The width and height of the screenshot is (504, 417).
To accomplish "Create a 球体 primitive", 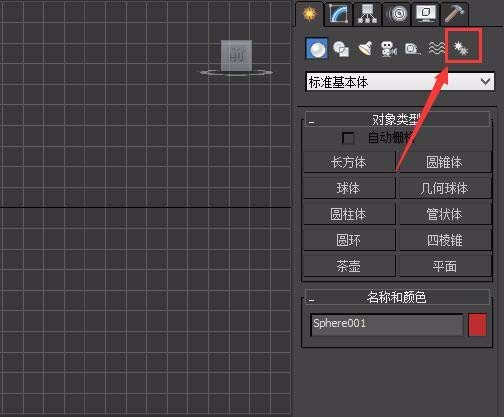I will (x=349, y=188).
